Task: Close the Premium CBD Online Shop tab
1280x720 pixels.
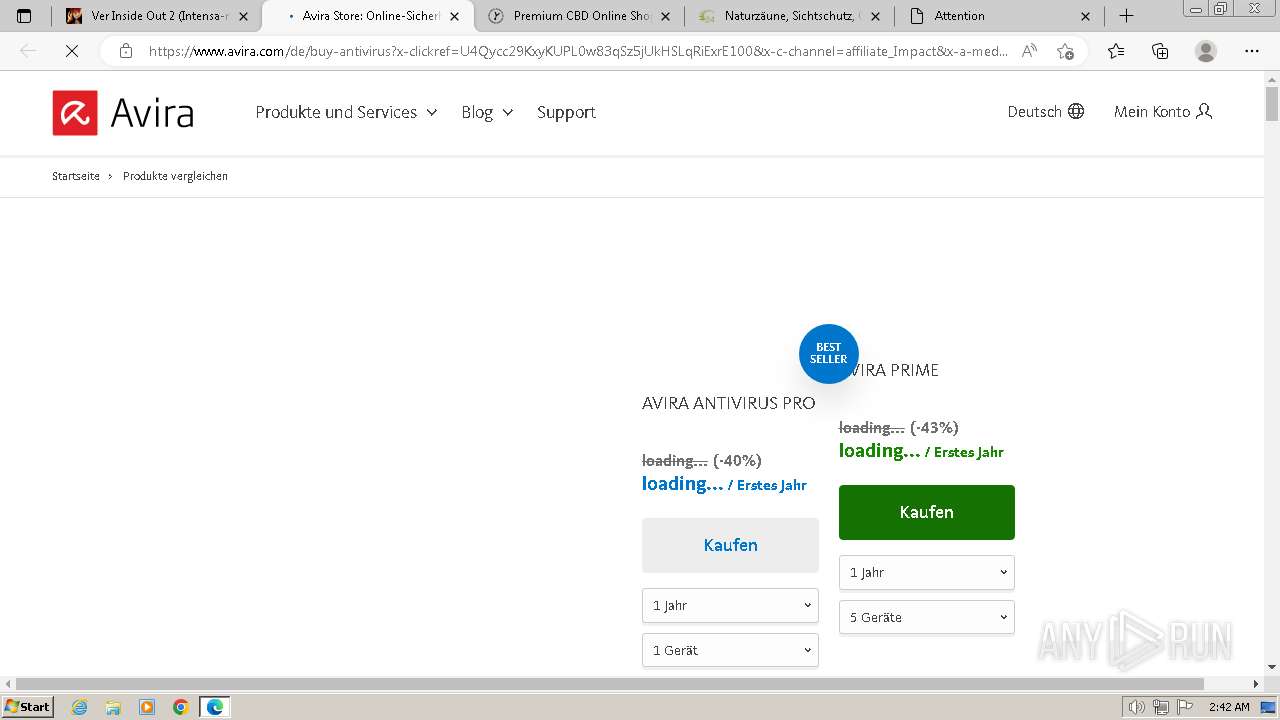Action: pyautogui.click(x=665, y=16)
